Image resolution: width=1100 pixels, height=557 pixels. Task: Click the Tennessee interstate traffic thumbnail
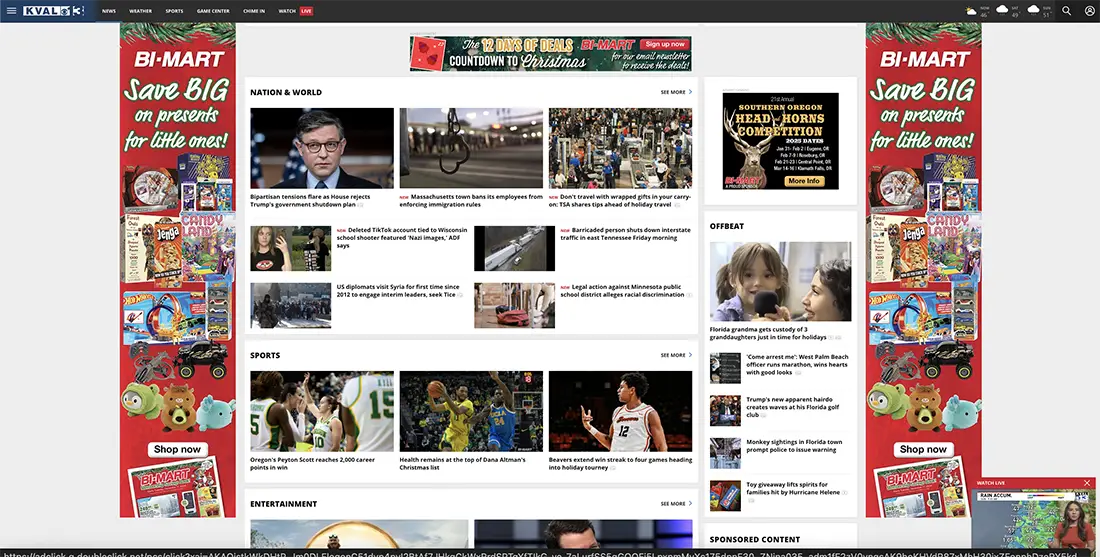tap(514, 248)
